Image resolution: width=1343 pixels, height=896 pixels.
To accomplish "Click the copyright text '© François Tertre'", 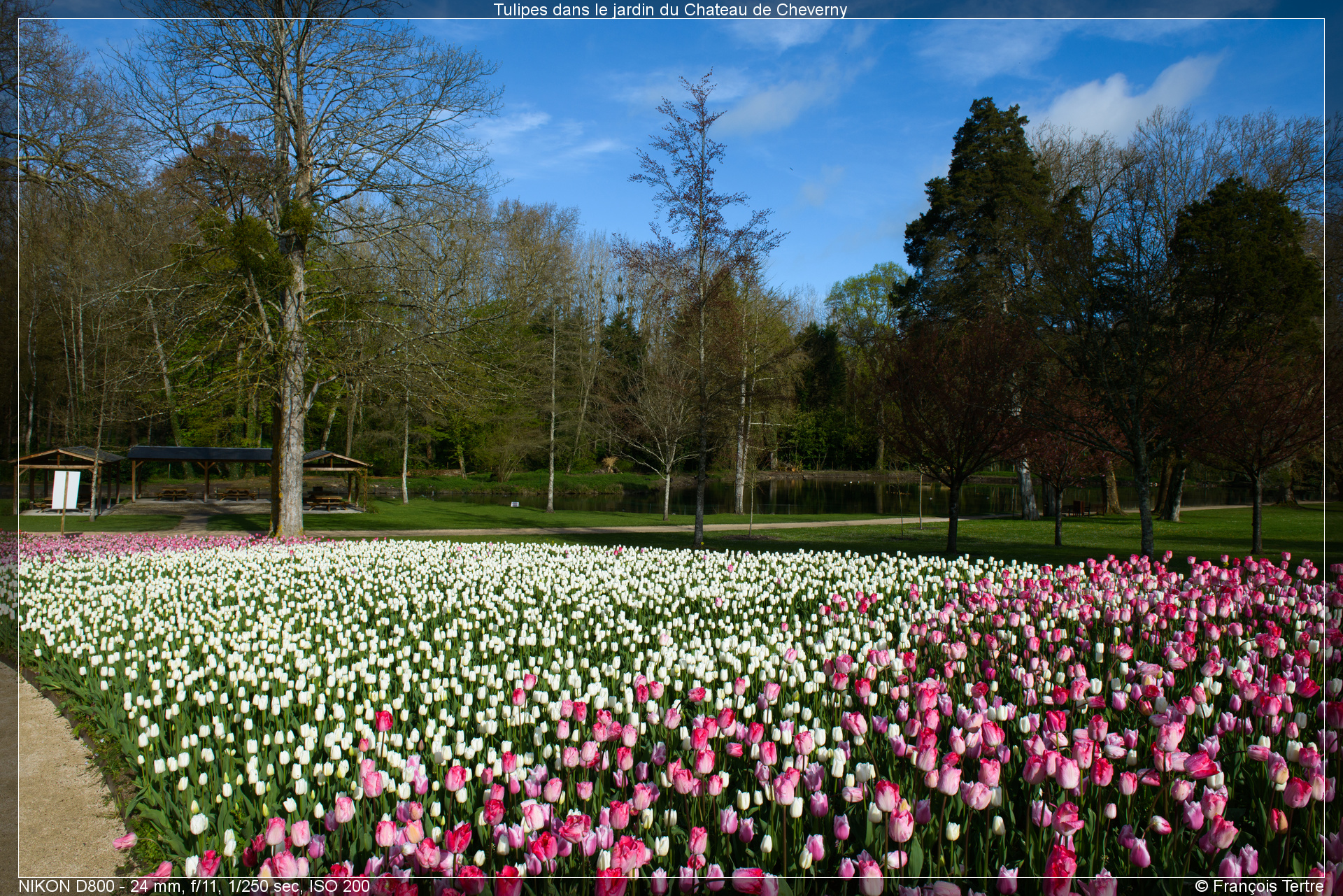I will (x=1259, y=886).
